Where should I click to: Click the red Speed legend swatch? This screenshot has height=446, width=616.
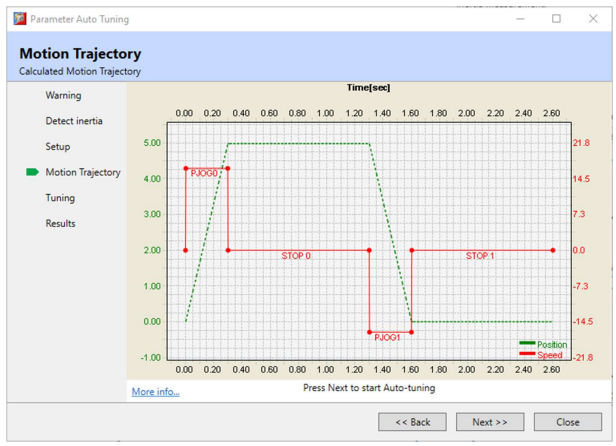click(x=527, y=354)
